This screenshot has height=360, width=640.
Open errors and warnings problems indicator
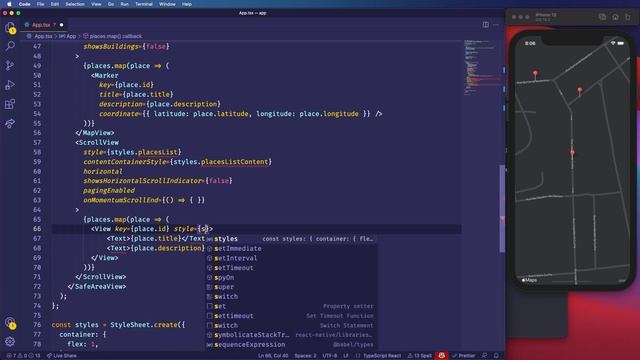tap(23, 356)
